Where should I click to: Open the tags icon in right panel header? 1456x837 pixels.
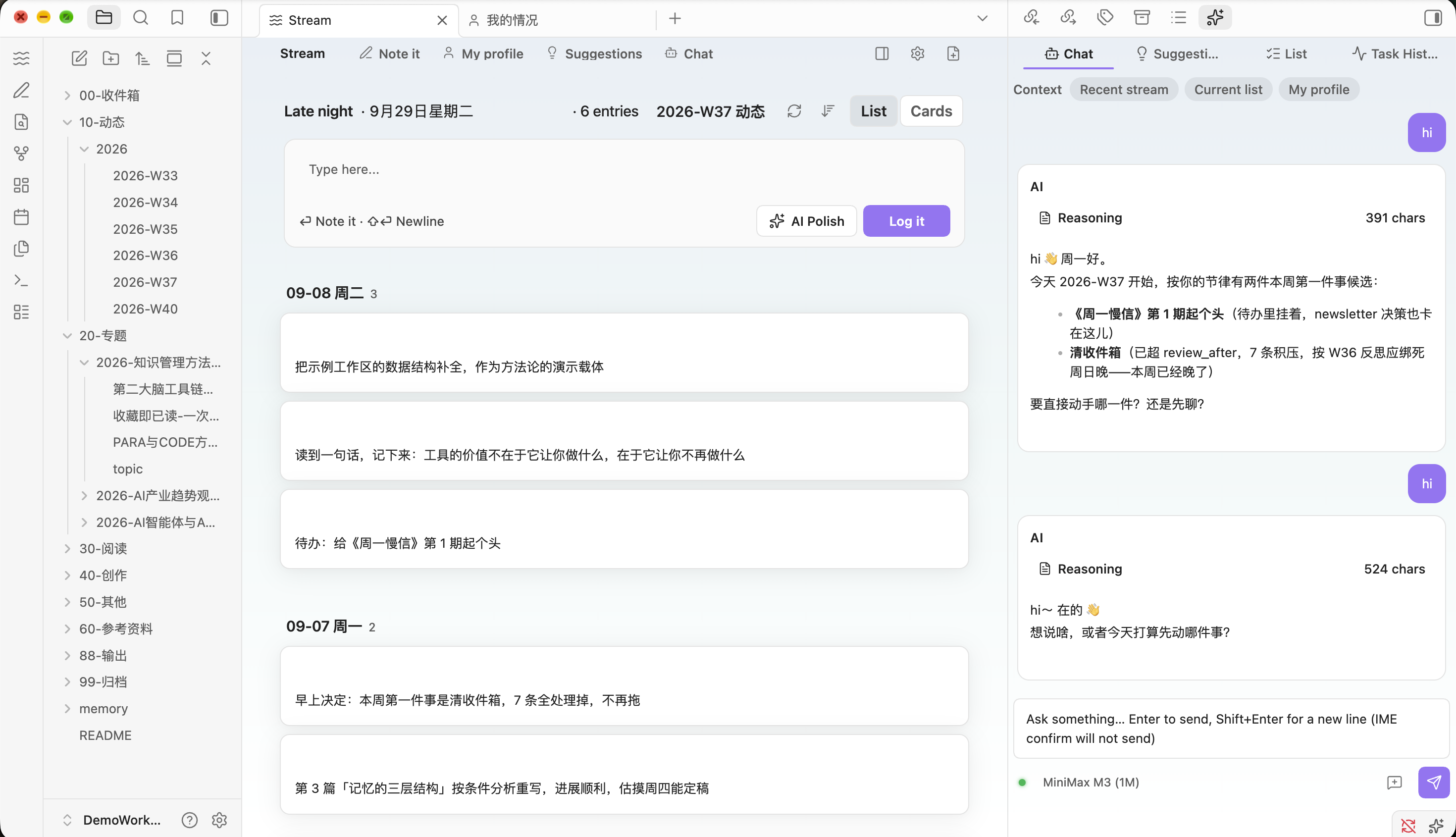tap(1105, 18)
